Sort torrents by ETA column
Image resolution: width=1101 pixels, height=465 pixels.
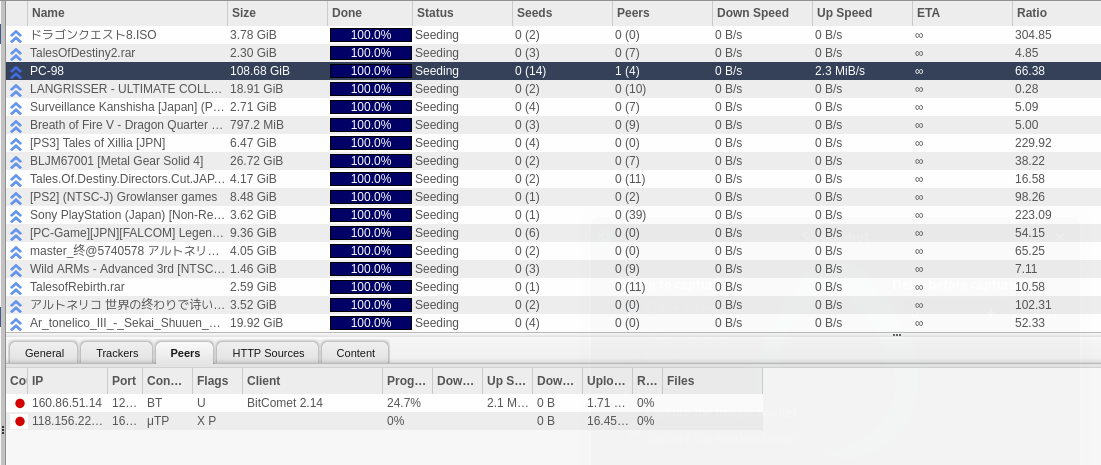coord(962,13)
